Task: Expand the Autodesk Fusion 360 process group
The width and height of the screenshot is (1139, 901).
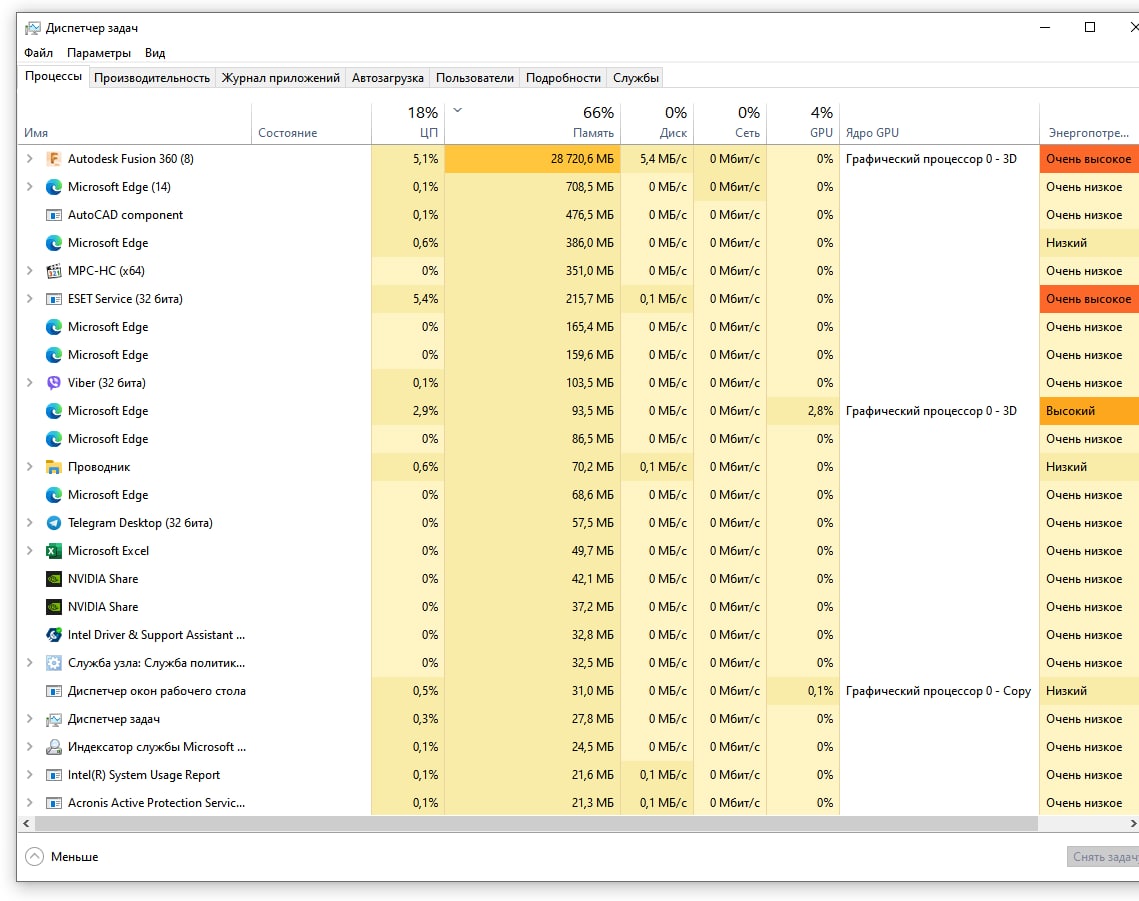Action: 29,158
